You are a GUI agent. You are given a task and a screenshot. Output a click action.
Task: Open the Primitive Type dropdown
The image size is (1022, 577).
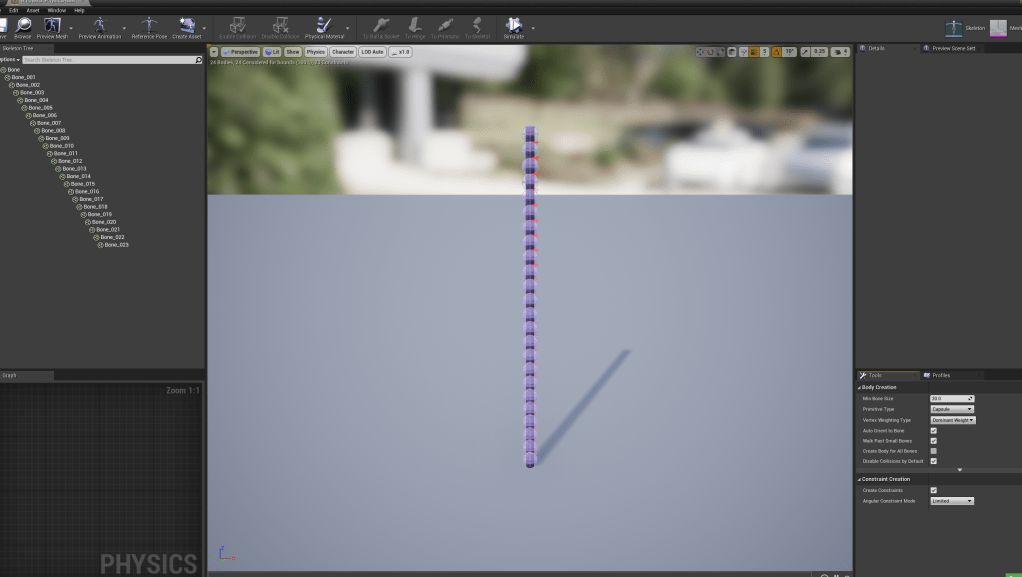coord(952,409)
